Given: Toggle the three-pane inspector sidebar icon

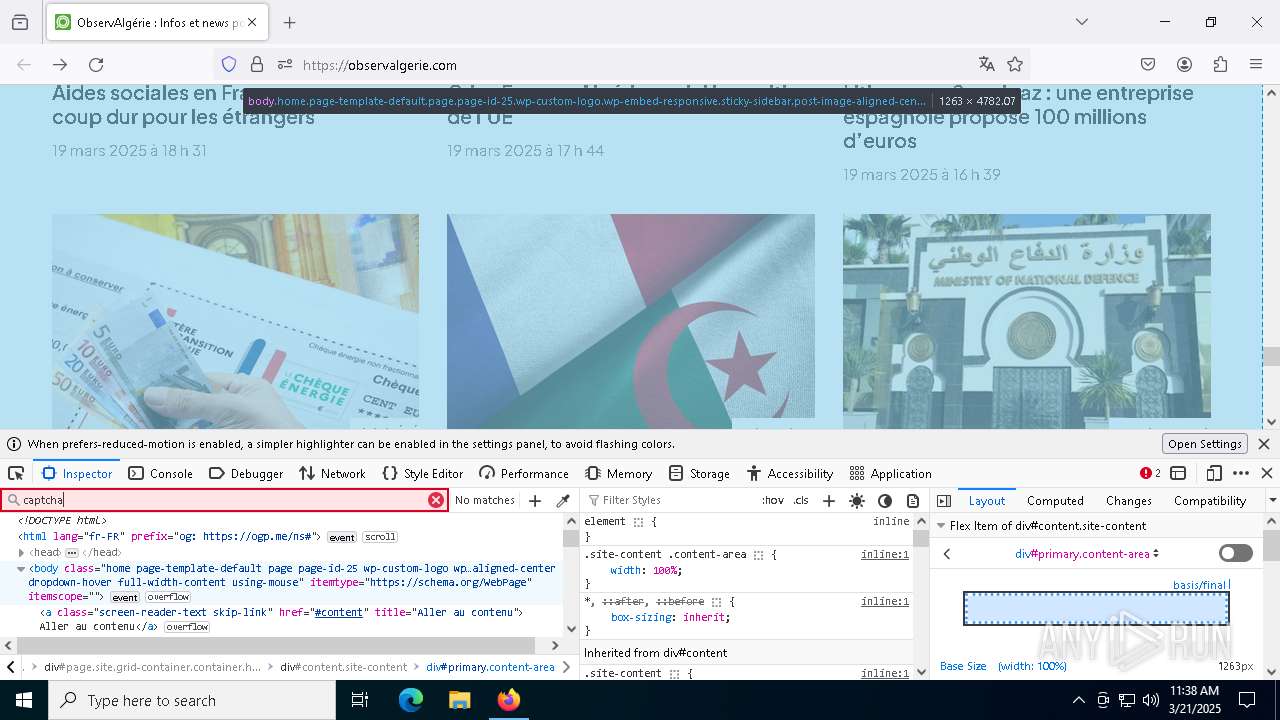Looking at the screenshot, I should coord(943,500).
